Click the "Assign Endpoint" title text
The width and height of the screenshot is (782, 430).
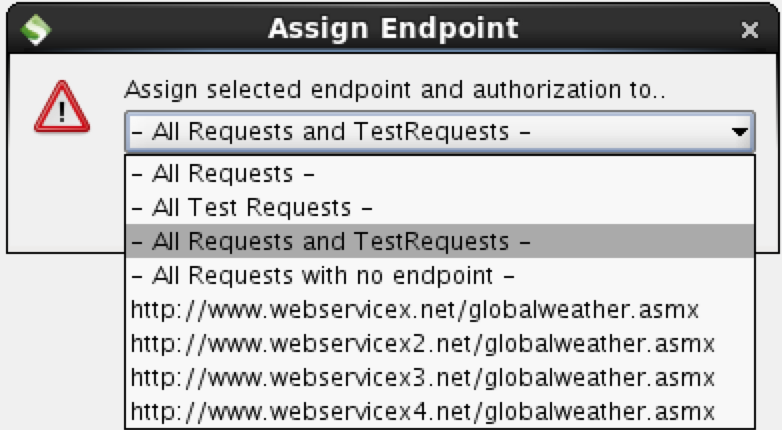pos(393,28)
